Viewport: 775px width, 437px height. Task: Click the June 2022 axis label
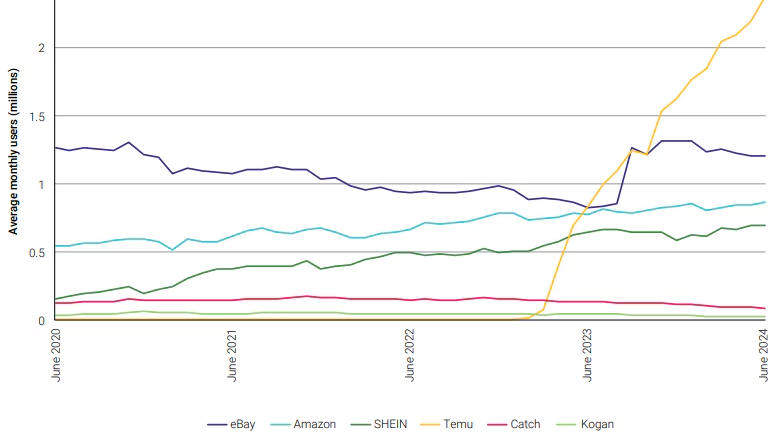coord(410,355)
